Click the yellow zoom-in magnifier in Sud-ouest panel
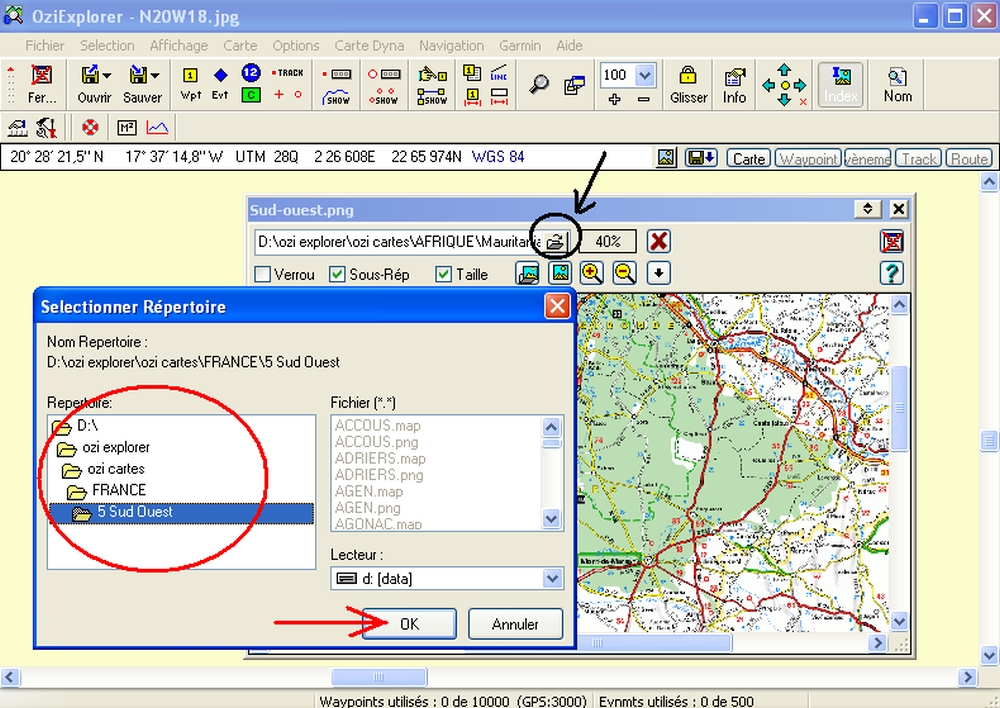1000x708 pixels. tap(591, 273)
